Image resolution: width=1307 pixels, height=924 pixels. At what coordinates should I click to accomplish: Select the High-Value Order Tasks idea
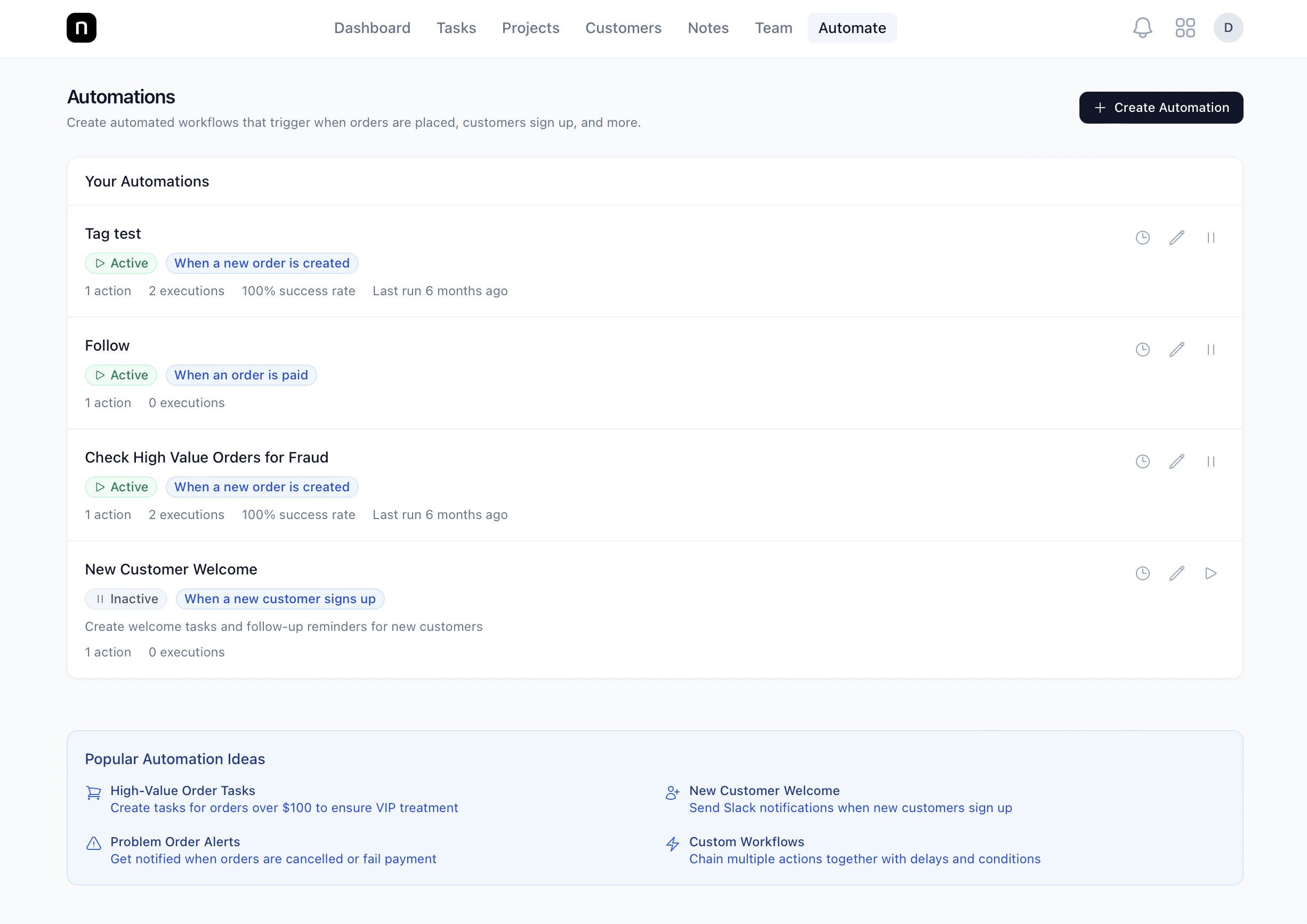[183, 791]
